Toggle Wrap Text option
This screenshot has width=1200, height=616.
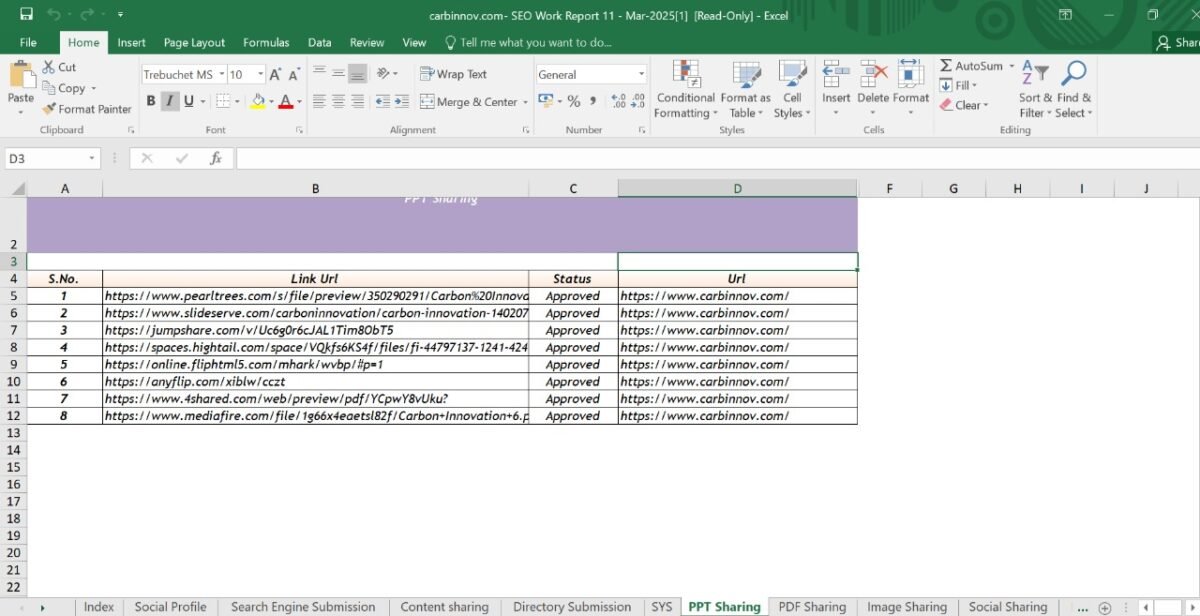[453, 74]
